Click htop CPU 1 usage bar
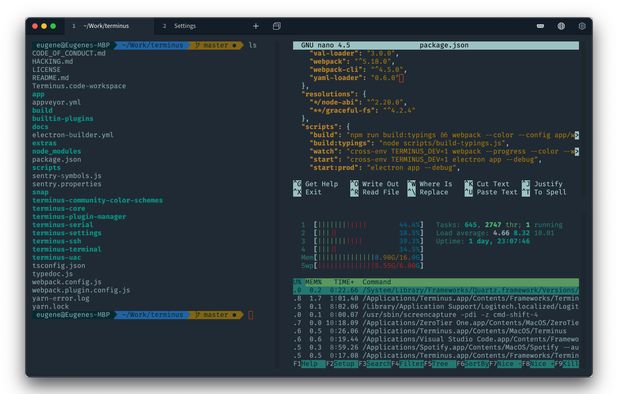Viewport: 618px width, 394px height. click(362, 225)
